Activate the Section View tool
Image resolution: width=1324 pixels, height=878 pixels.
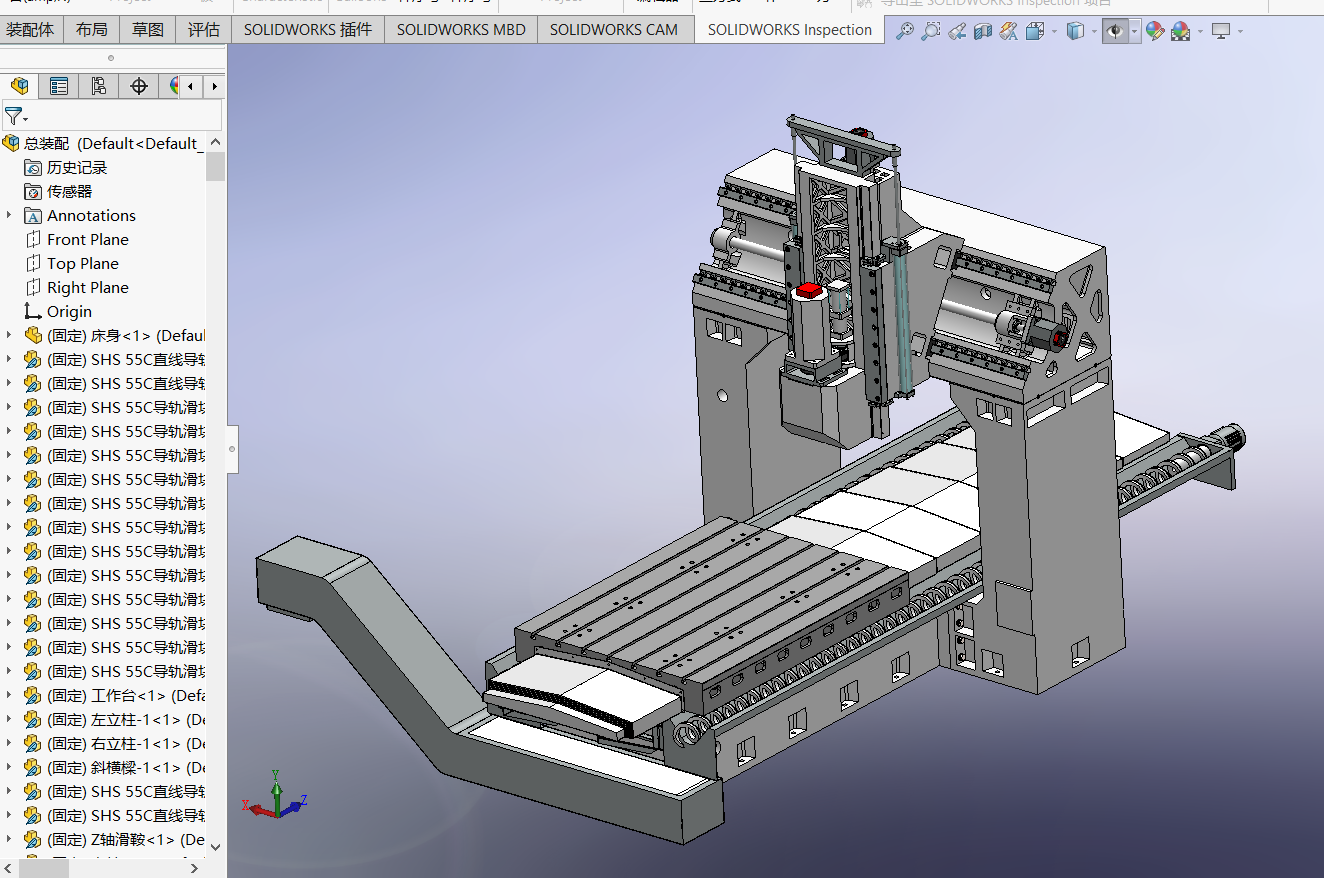pos(983,31)
